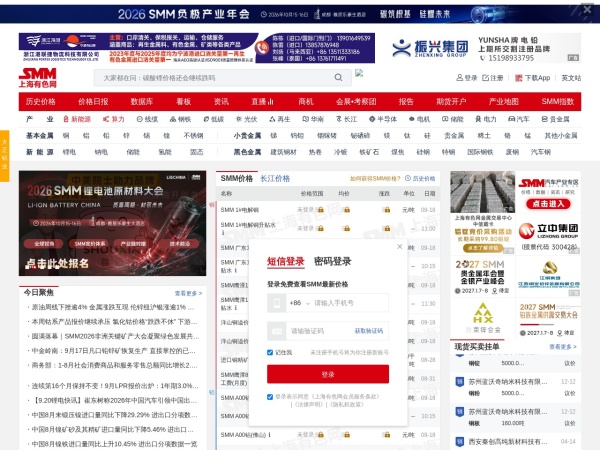Screen dimensions: 600x450
Task: Open 价格日报 menu item
Action: click(x=93, y=101)
